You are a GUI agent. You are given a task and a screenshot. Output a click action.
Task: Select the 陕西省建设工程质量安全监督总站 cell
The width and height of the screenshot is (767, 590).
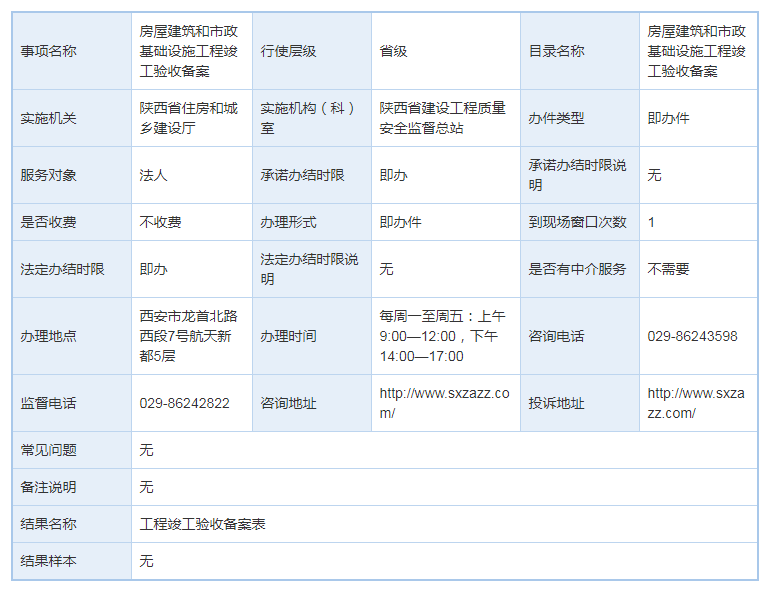(442, 118)
